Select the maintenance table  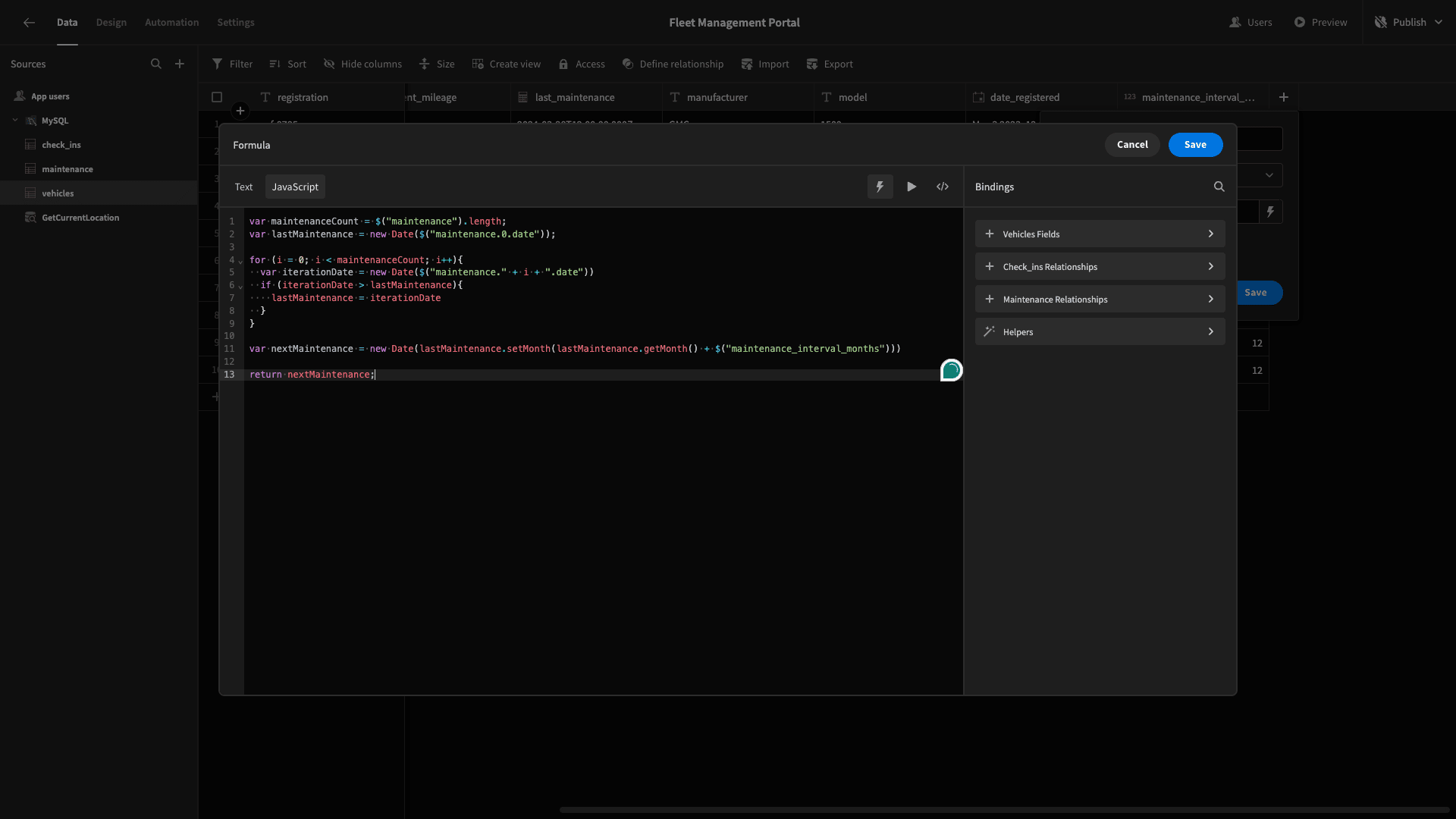click(x=99, y=168)
